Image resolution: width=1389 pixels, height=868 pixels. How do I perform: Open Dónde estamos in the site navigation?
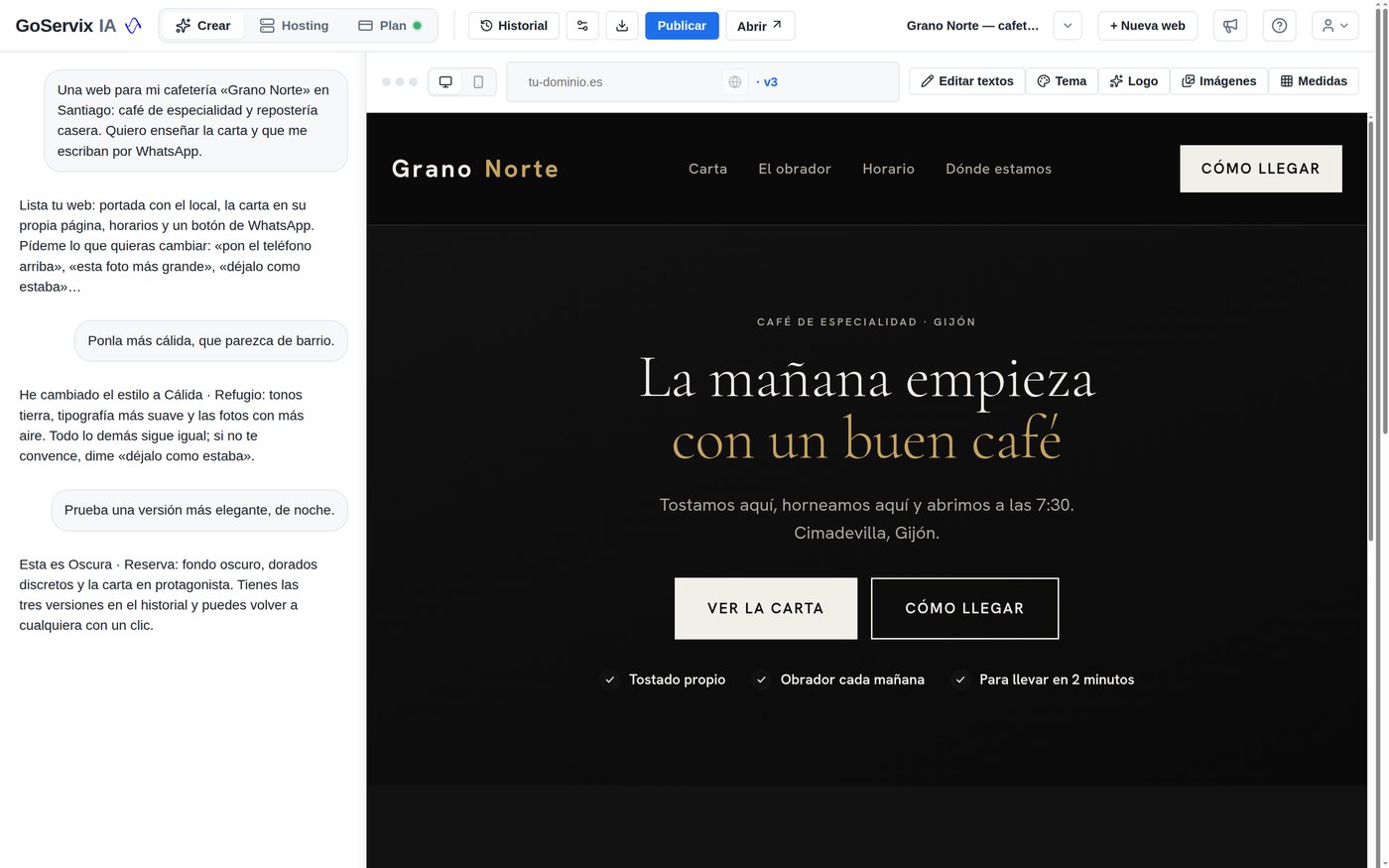click(x=998, y=169)
